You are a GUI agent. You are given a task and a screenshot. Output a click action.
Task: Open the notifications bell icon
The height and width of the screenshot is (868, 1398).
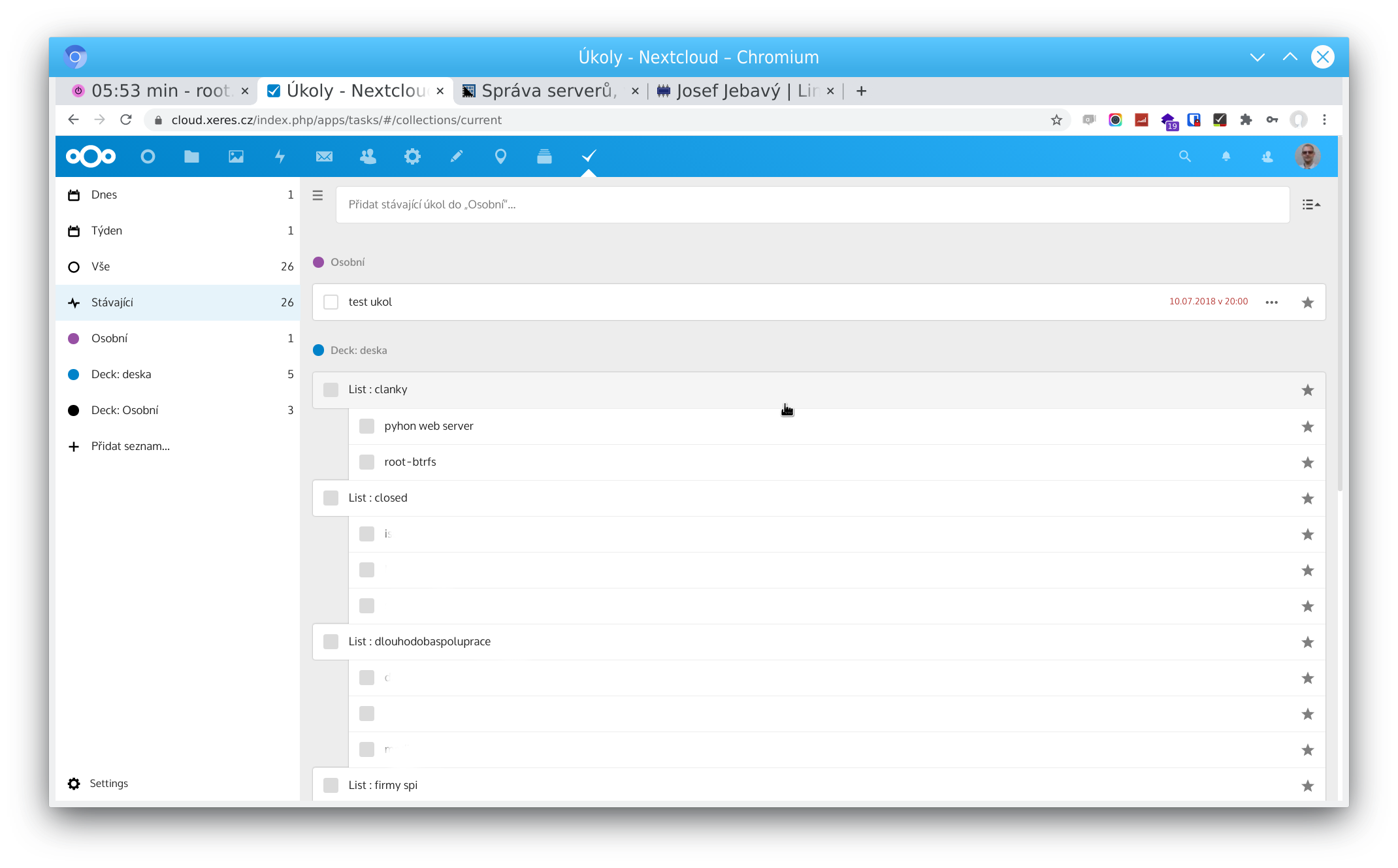click(1226, 157)
